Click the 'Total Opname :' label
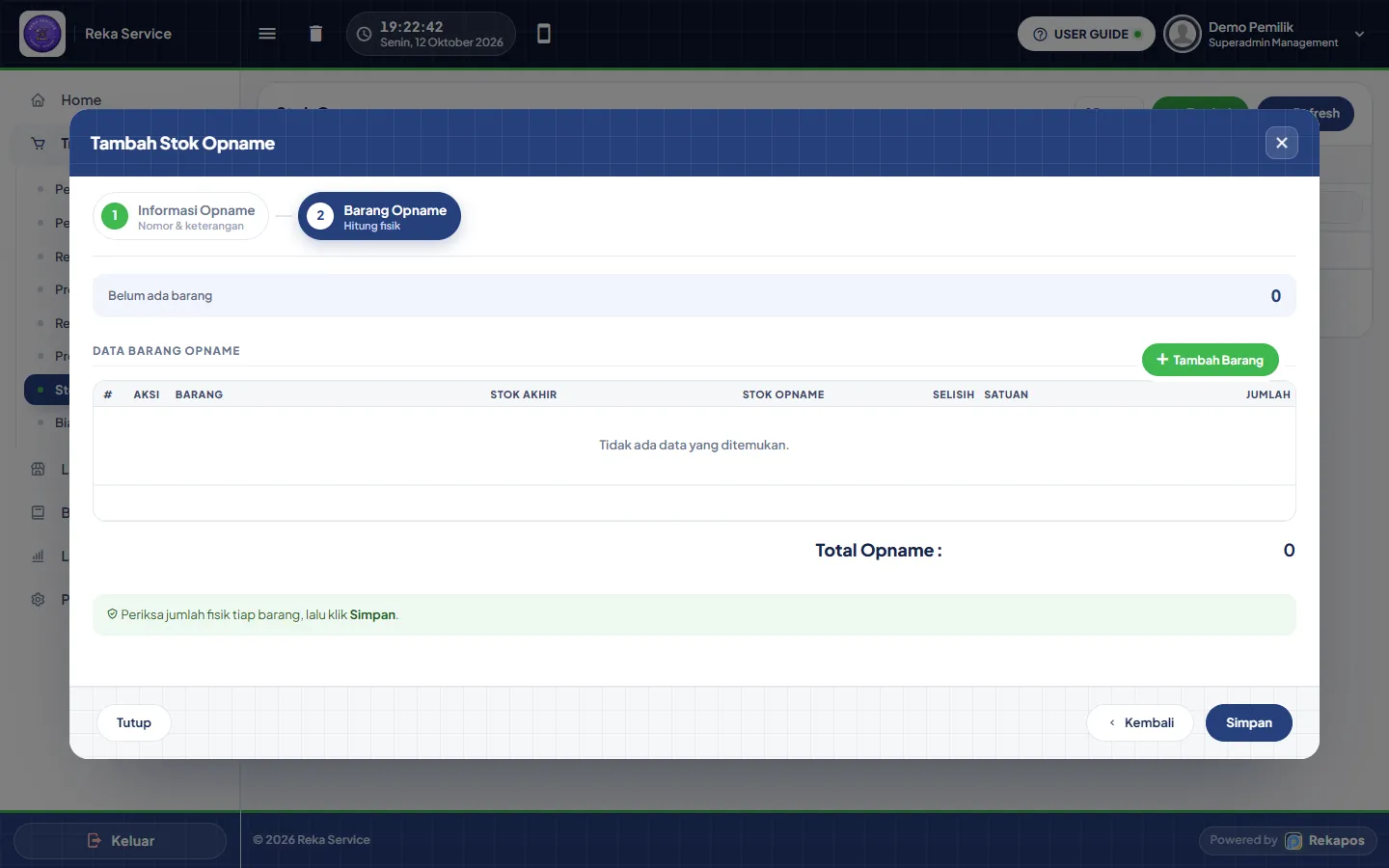 (879, 551)
